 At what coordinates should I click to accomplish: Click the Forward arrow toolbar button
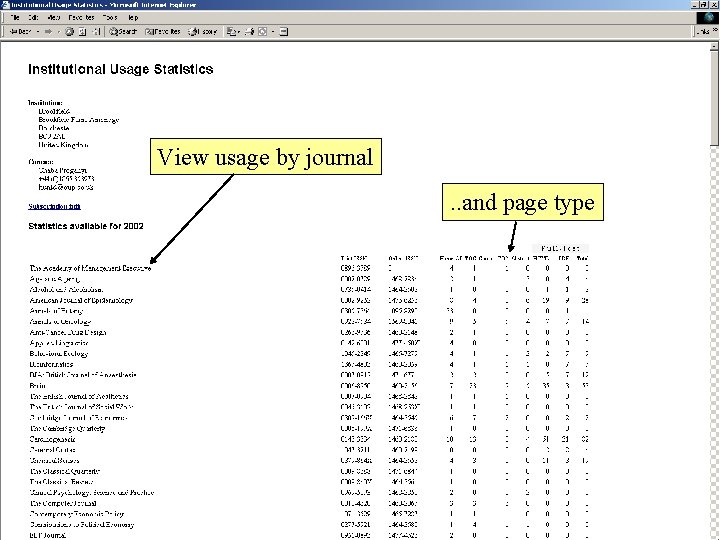pyautogui.click(x=48, y=32)
